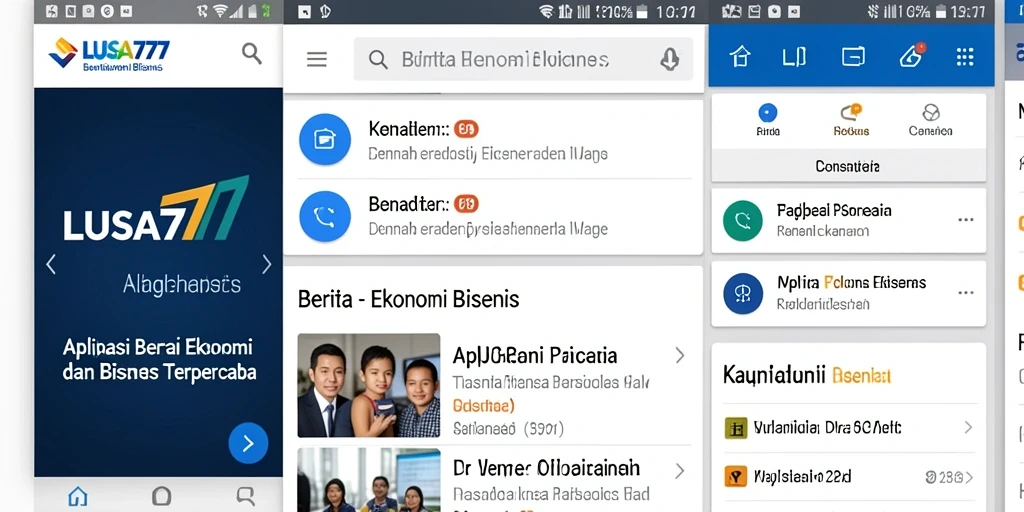Image resolution: width=1024 pixels, height=512 pixels.
Task: Go to previous banner slide arrow
Action: (x=51, y=264)
